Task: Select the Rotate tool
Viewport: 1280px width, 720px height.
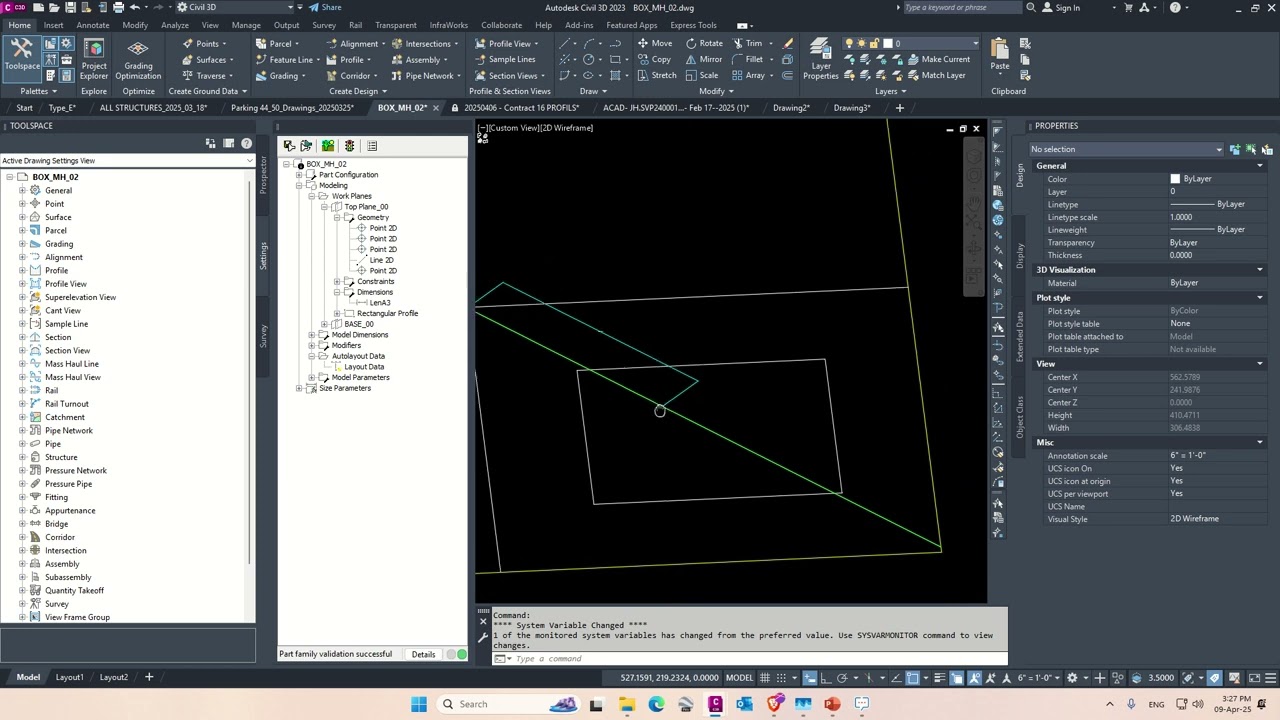Action: 704,43
